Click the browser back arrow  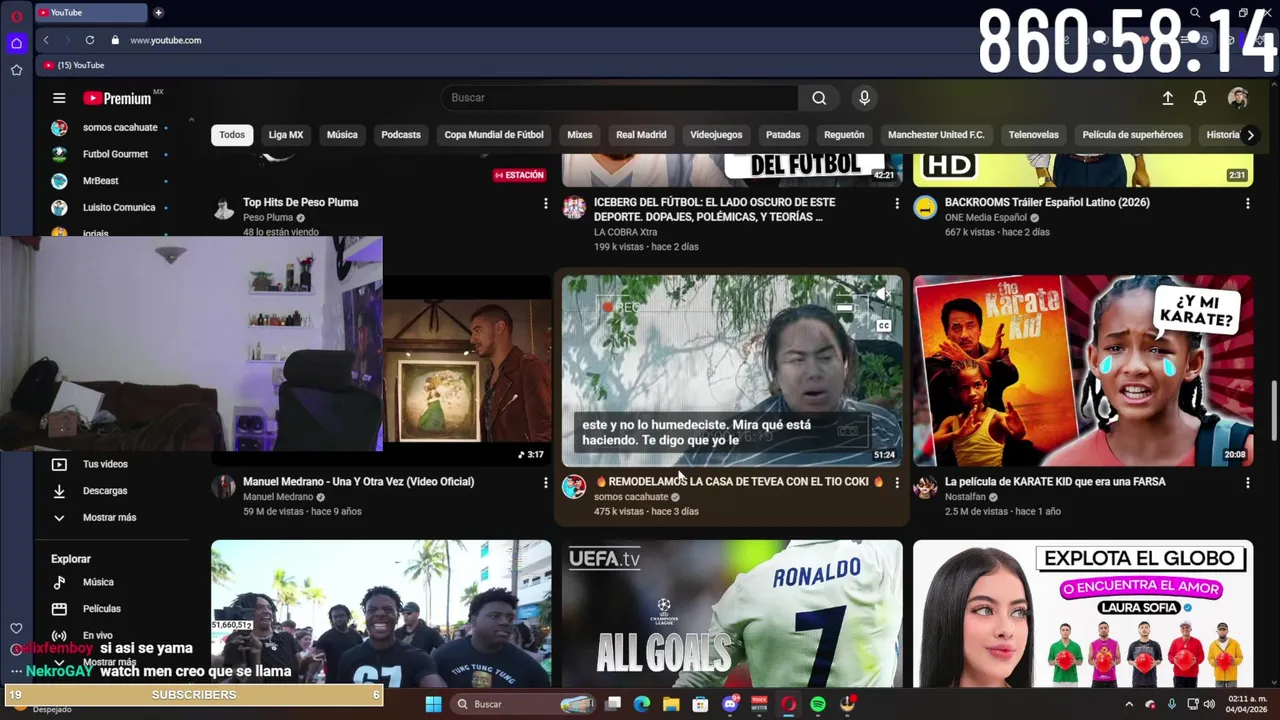[x=46, y=40]
